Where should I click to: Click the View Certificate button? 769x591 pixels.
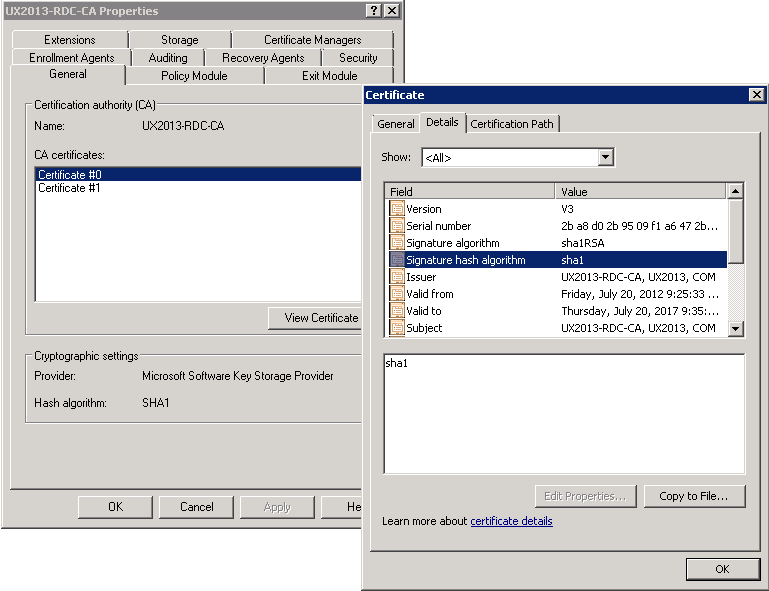click(319, 318)
